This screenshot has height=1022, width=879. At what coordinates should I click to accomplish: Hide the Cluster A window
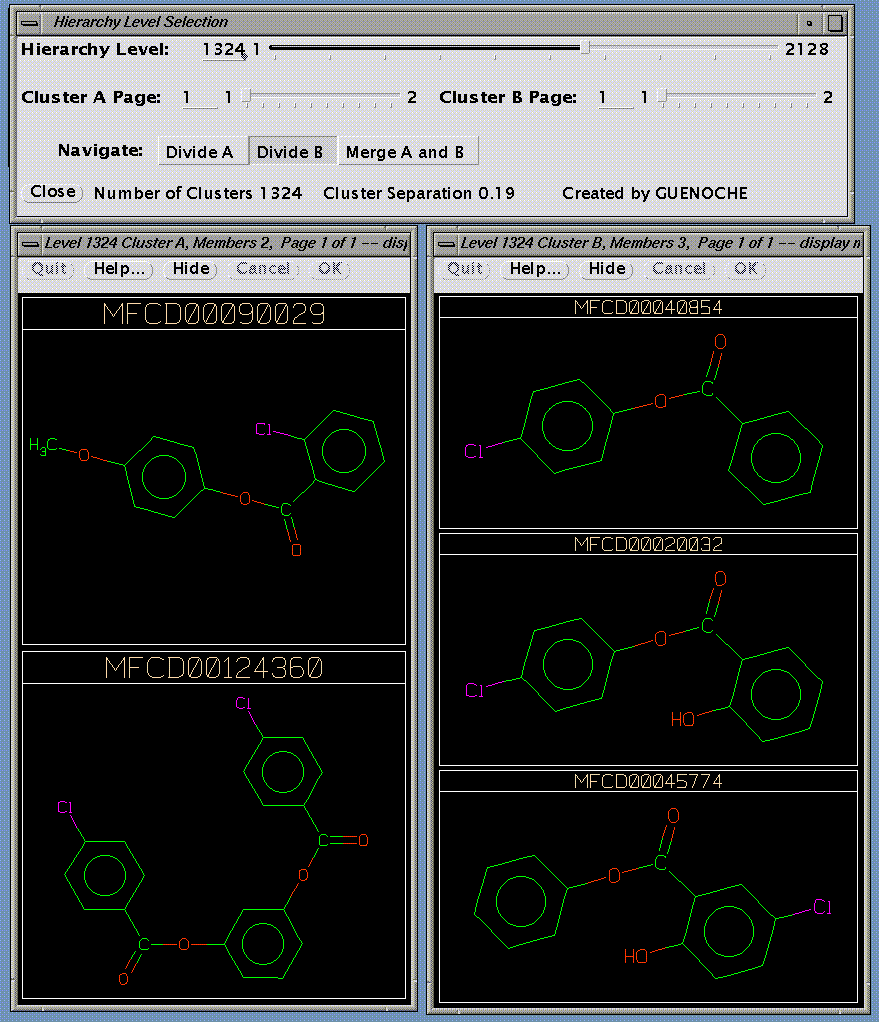pos(191,269)
